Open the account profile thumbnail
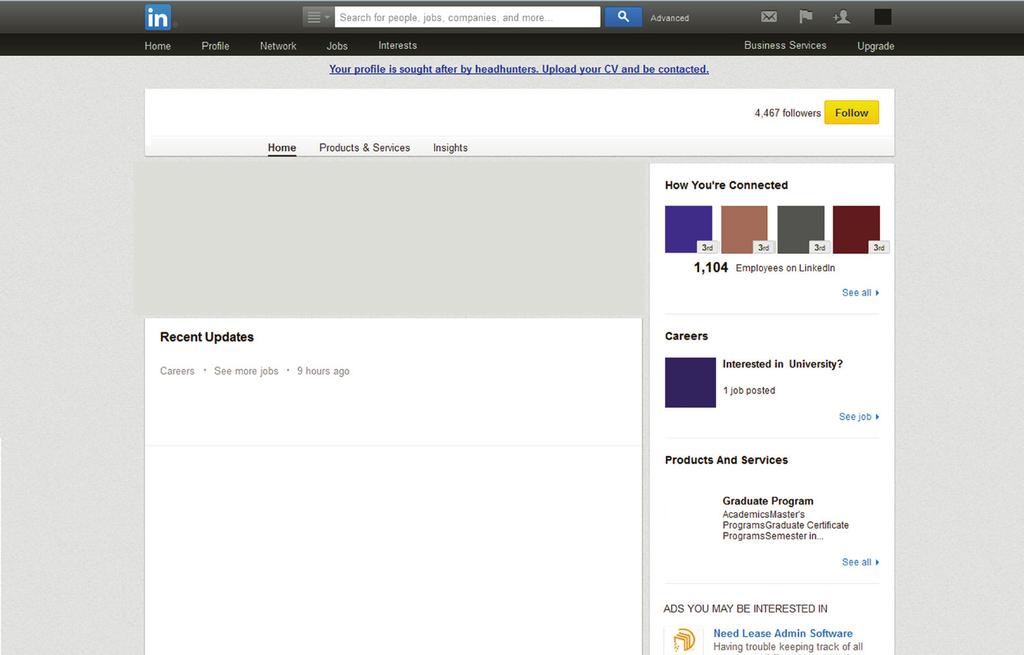Image resolution: width=1024 pixels, height=655 pixels. [x=882, y=17]
